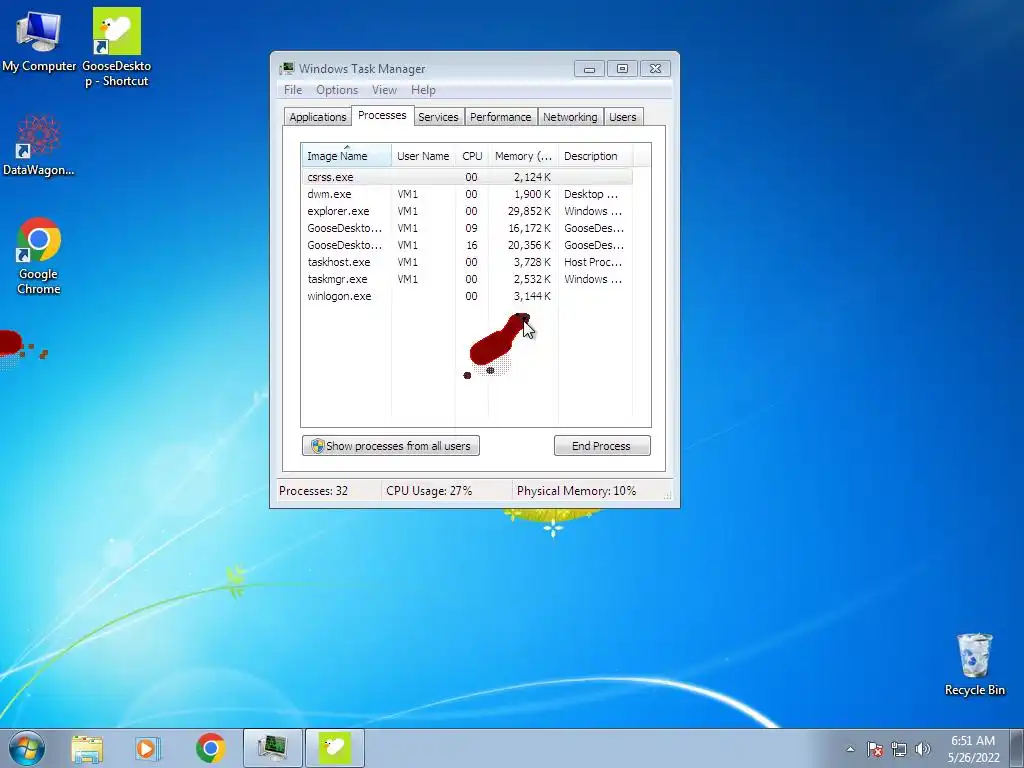The height and width of the screenshot is (768, 1024).
Task: Open the File menu in Task Manager
Action: tap(293, 90)
